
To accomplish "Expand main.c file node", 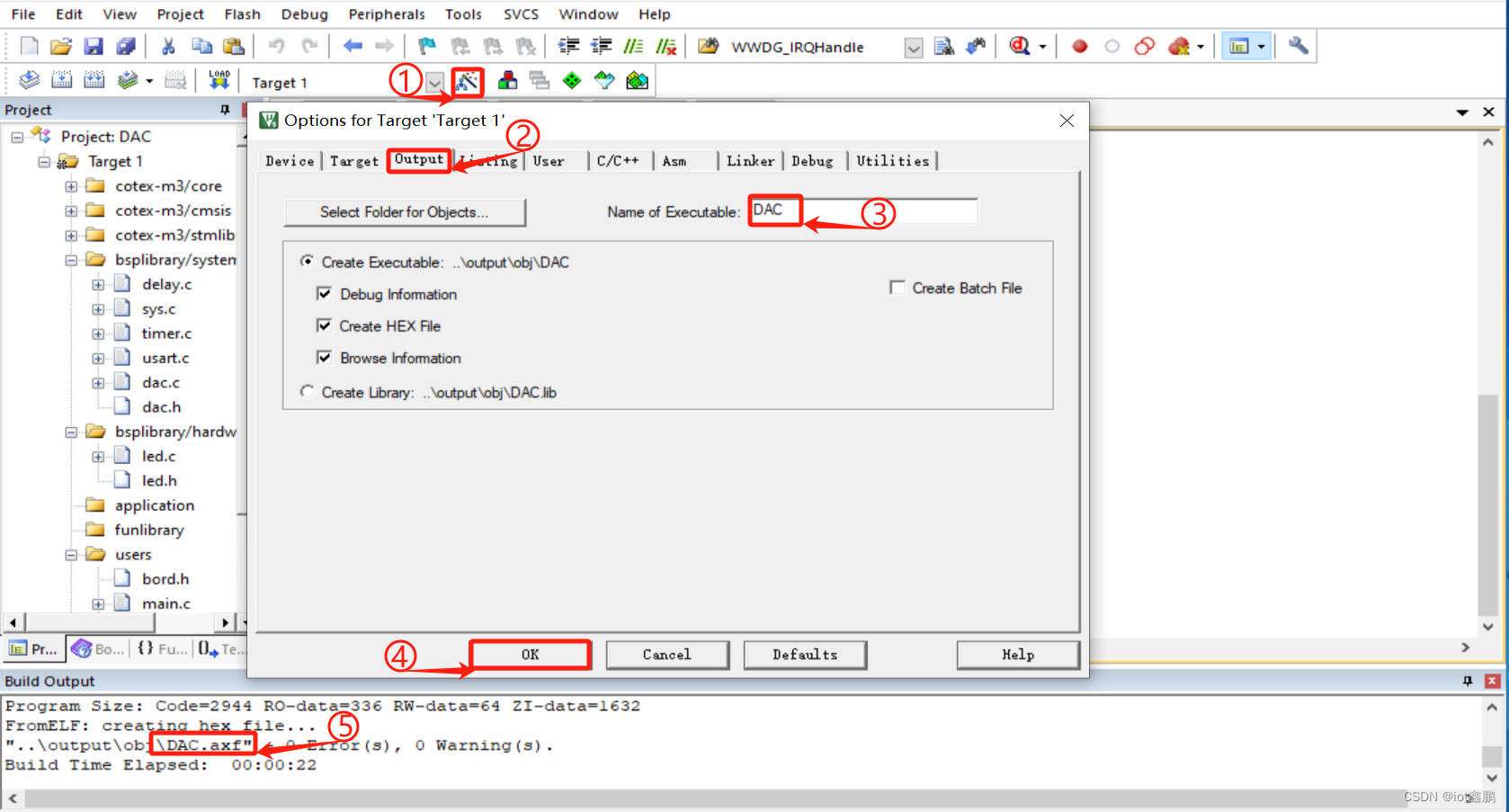I will point(98,604).
